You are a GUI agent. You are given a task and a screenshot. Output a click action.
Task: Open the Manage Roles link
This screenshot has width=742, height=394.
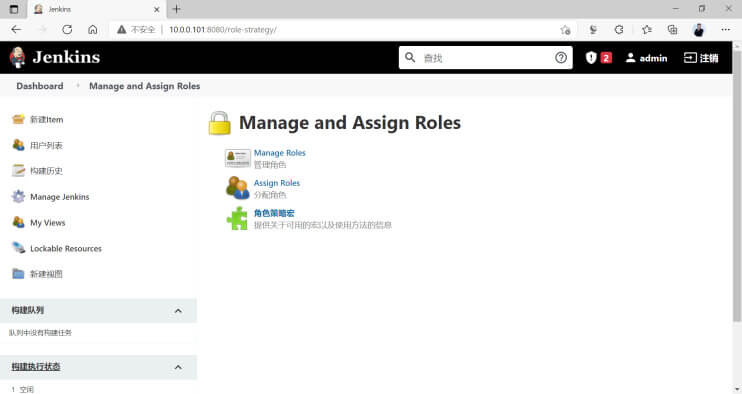(280, 153)
